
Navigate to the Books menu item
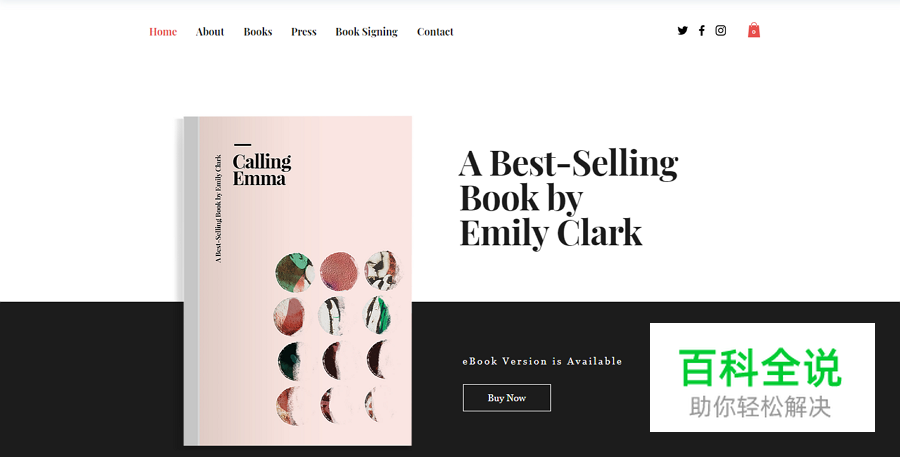pyautogui.click(x=258, y=32)
